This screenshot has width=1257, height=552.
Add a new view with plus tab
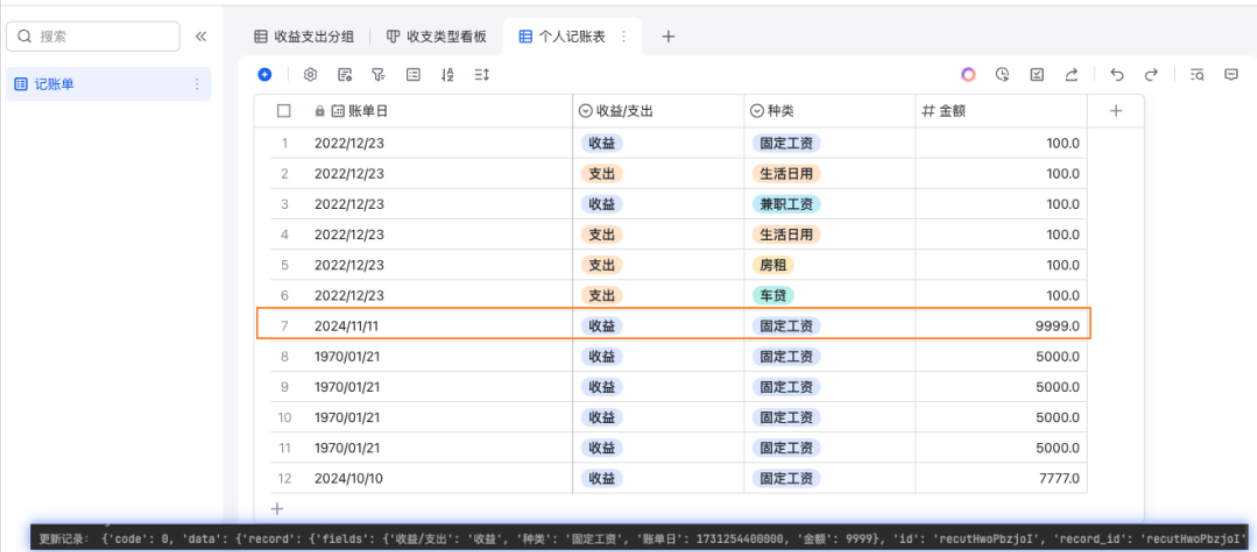[669, 36]
